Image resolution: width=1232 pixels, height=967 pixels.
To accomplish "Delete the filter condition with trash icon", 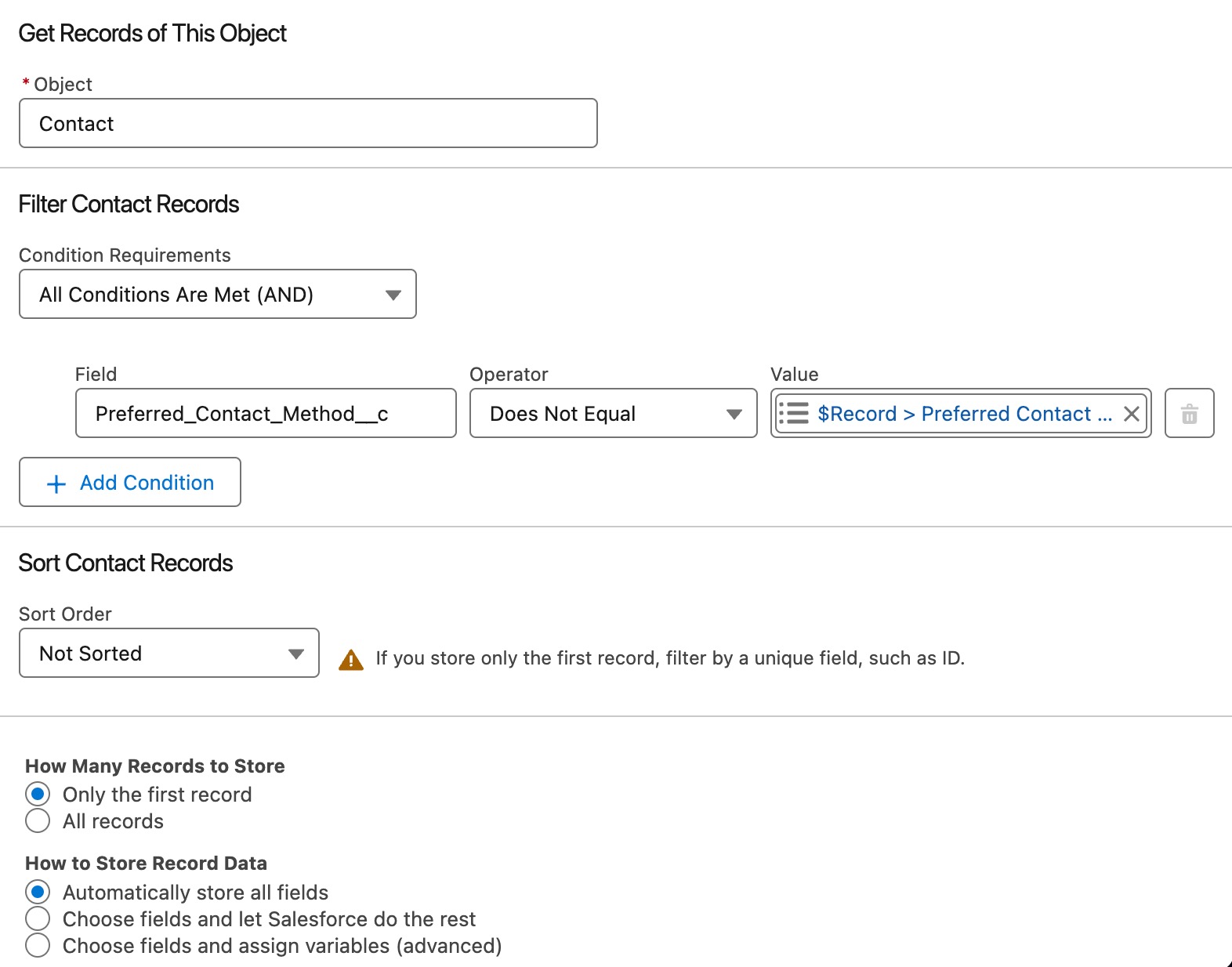I will tap(1189, 413).
